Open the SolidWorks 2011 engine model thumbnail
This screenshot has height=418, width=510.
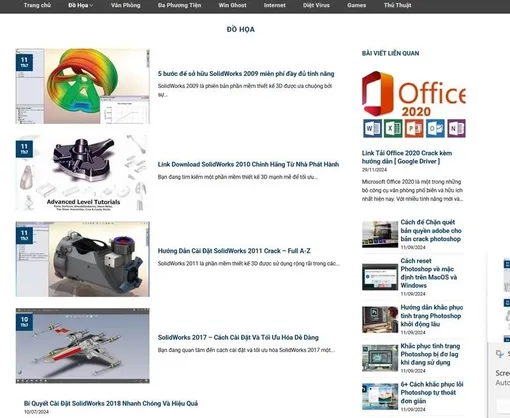click(83, 259)
